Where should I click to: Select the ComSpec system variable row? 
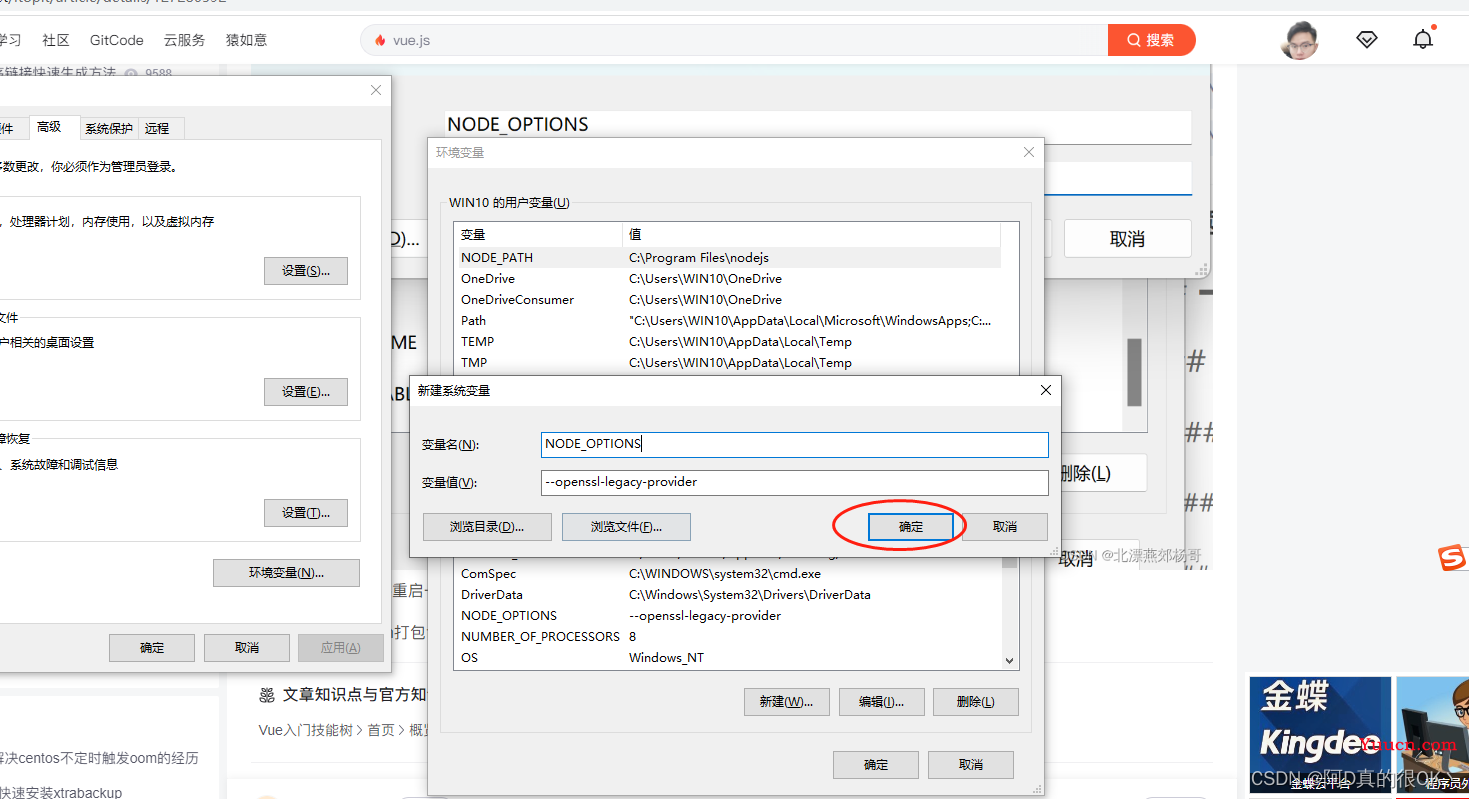728,574
